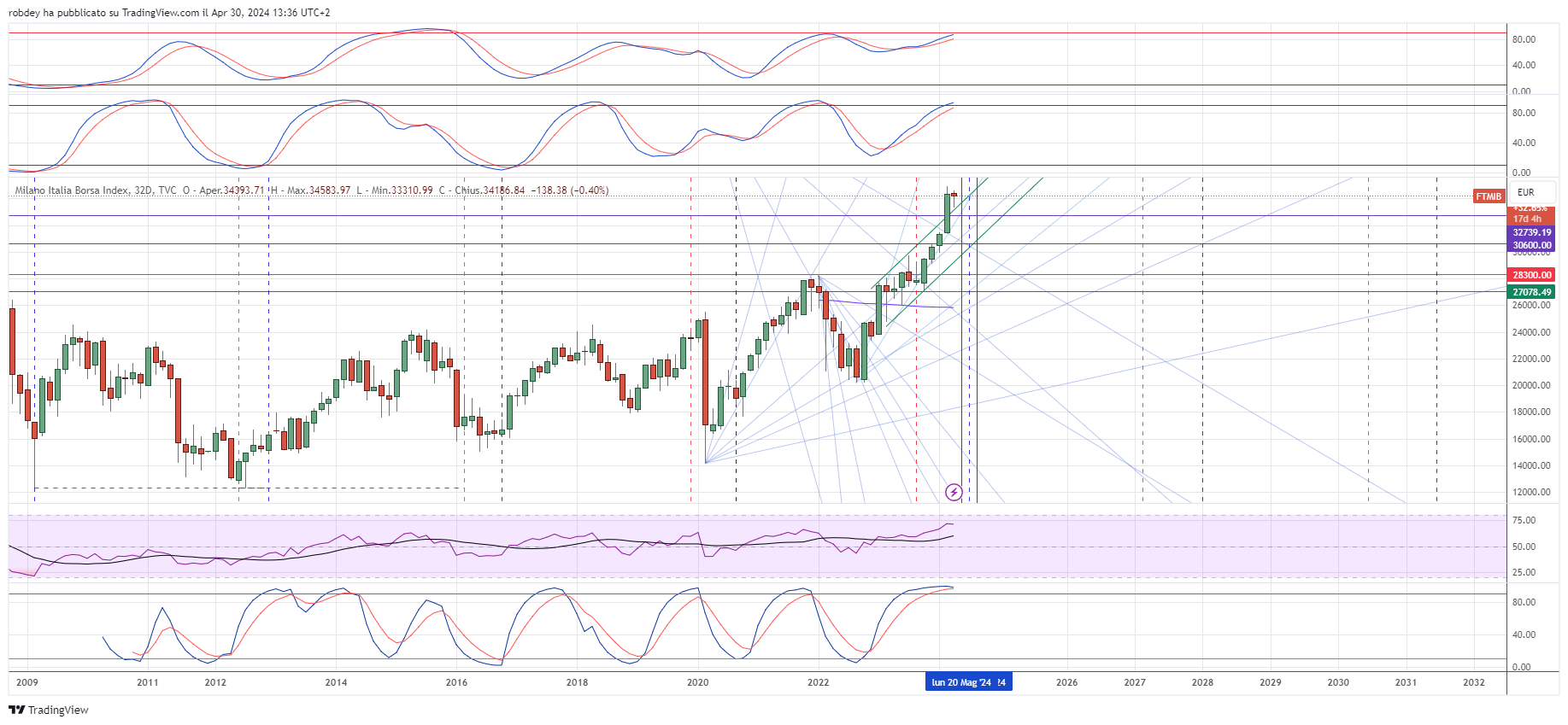The width and height of the screenshot is (1568, 725).
Task: Click the 2018 year label on time axis
Action: pyautogui.click(x=577, y=682)
